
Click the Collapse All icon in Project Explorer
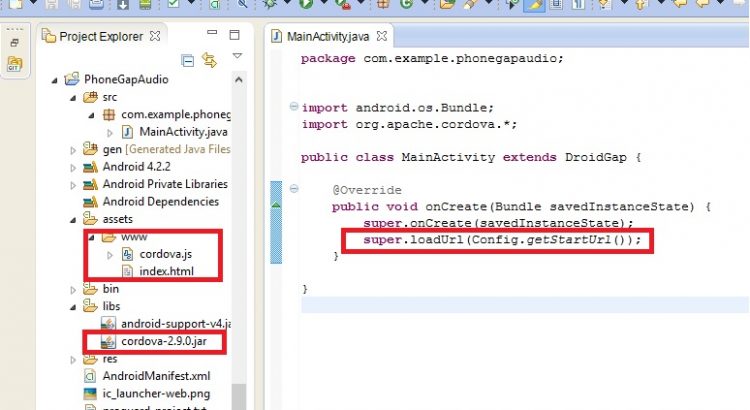187,62
